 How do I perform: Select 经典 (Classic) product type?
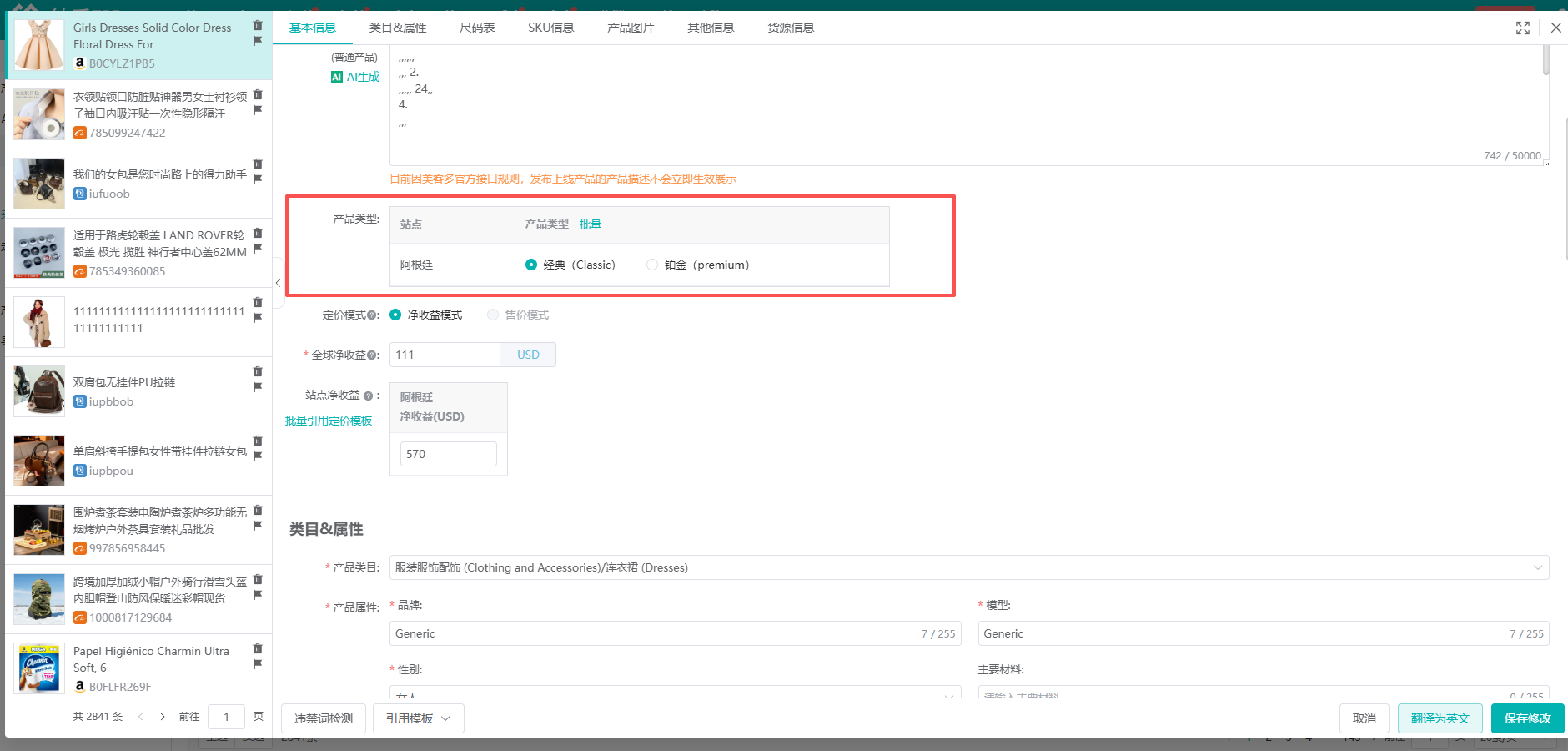[531, 265]
